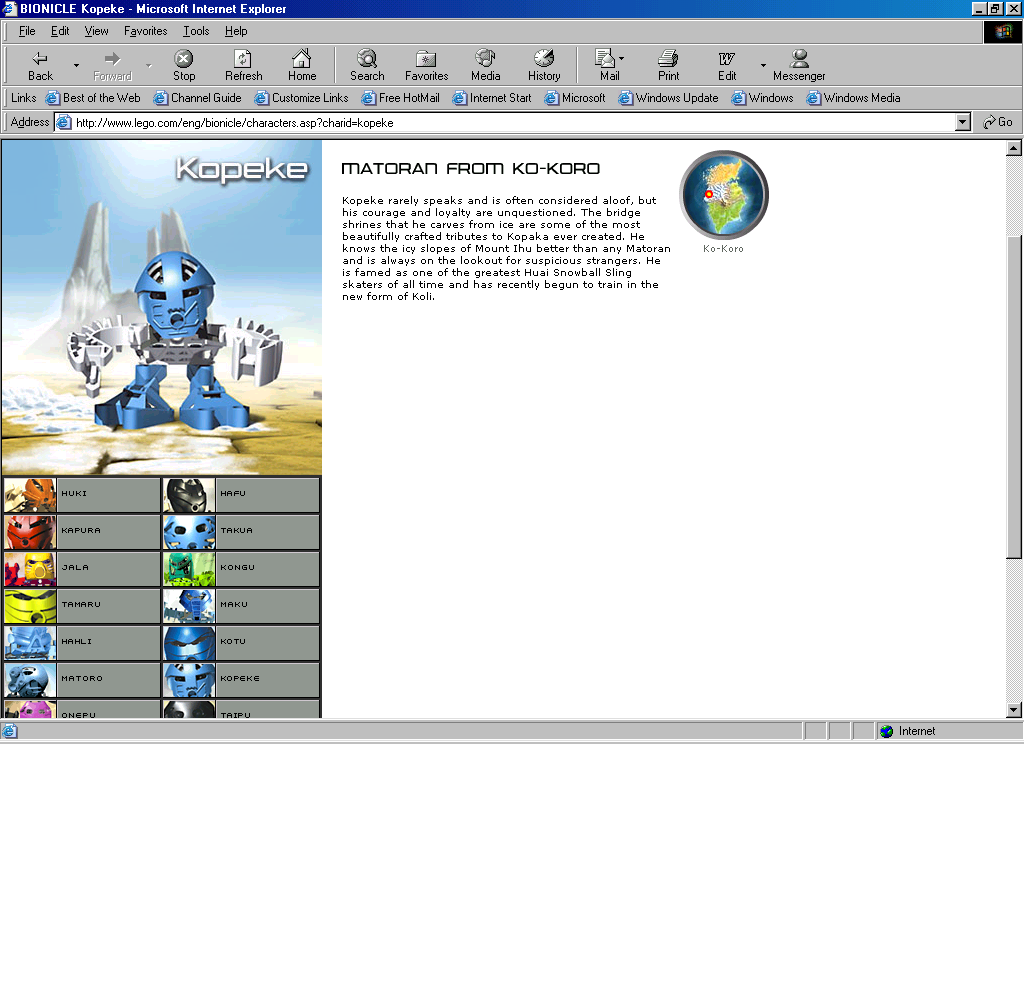Open Best of the Web link
This screenshot has height=1000, width=1024.
93,98
